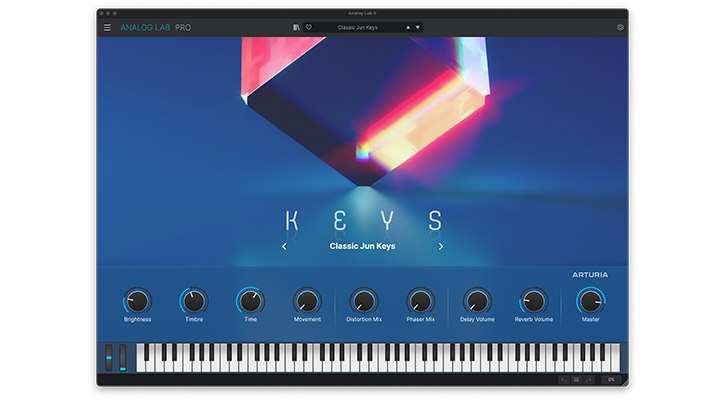Screen dimensions: 725x400
Task: Click the Master volume knob
Action: pos(591,300)
